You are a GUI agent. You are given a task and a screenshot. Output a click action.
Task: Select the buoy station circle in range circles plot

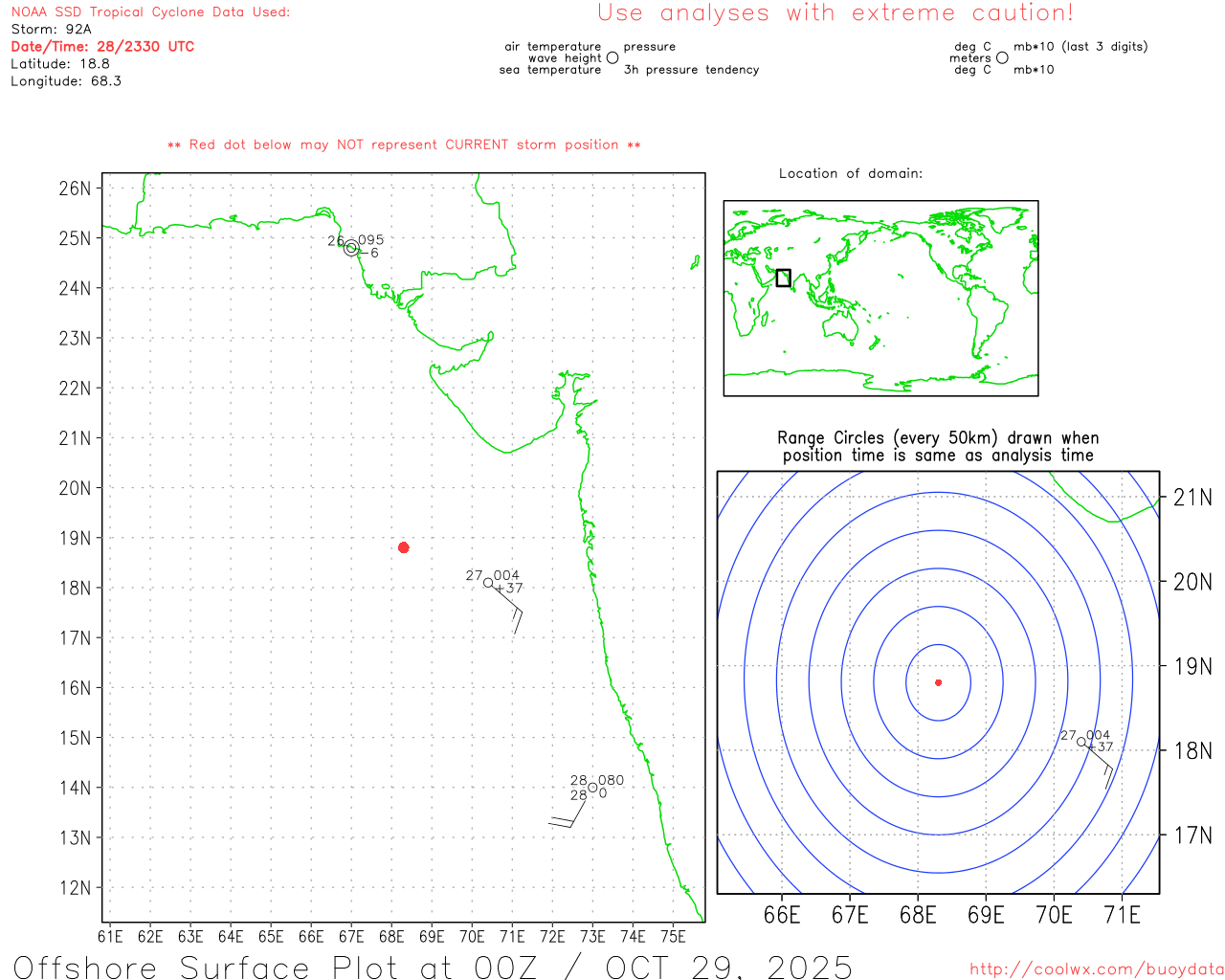tap(1081, 742)
